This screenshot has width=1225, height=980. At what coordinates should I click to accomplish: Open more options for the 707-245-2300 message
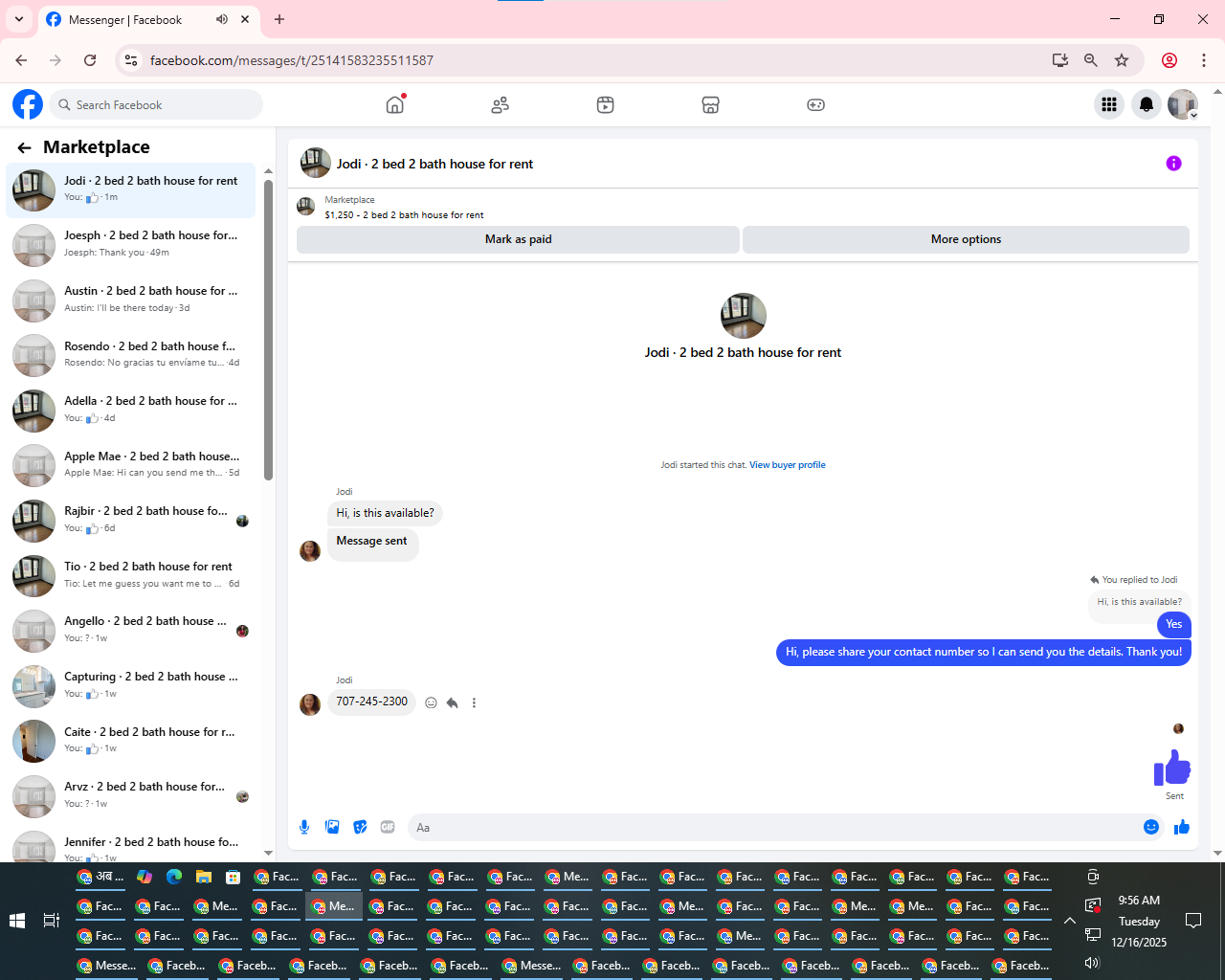pos(474,702)
